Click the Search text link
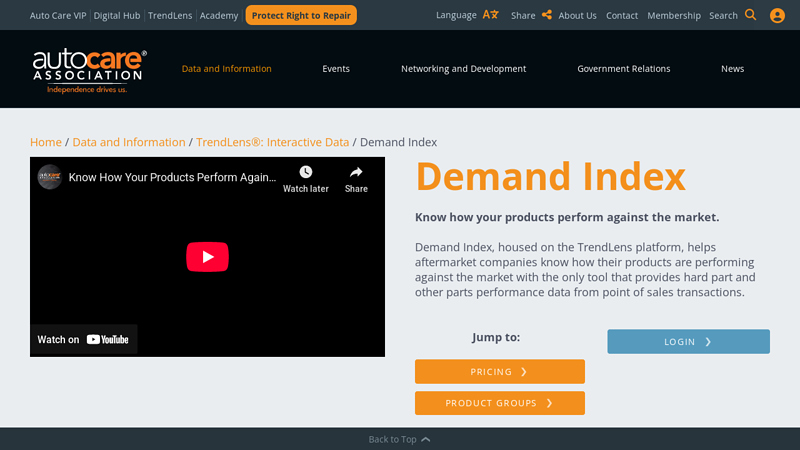 (723, 15)
